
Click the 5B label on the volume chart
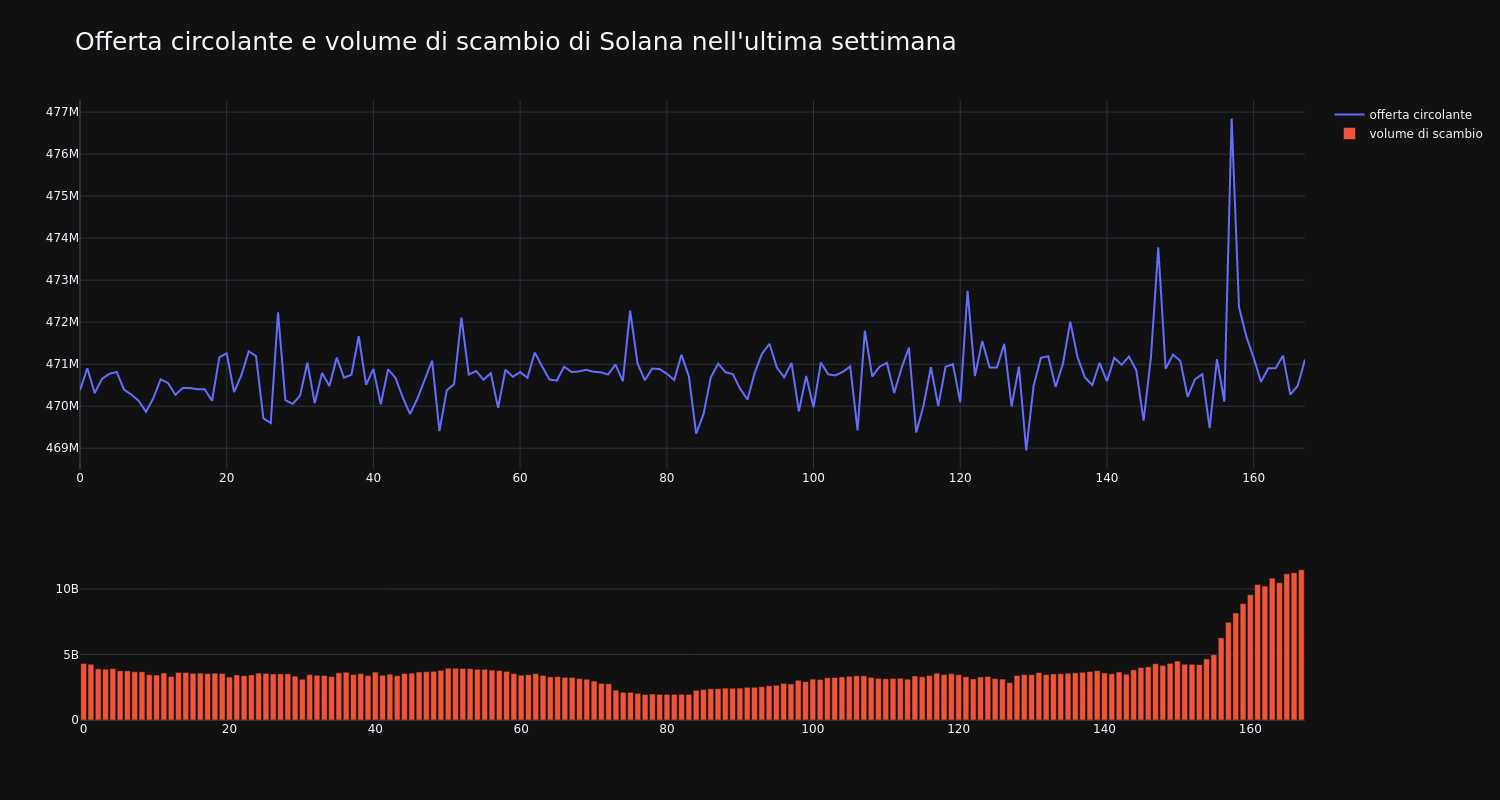[x=71, y=655]
